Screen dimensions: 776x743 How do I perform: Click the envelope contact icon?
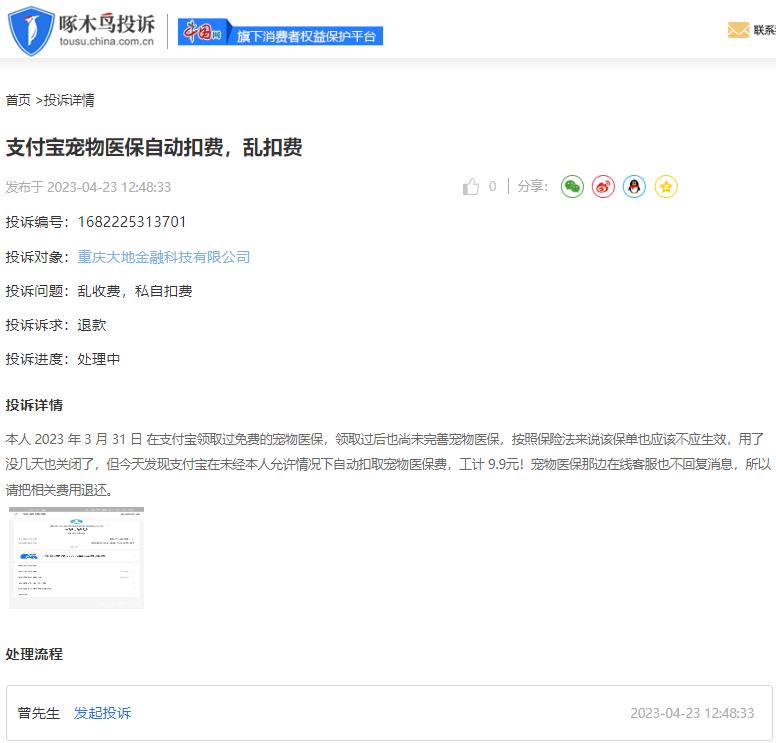[738, 30]
